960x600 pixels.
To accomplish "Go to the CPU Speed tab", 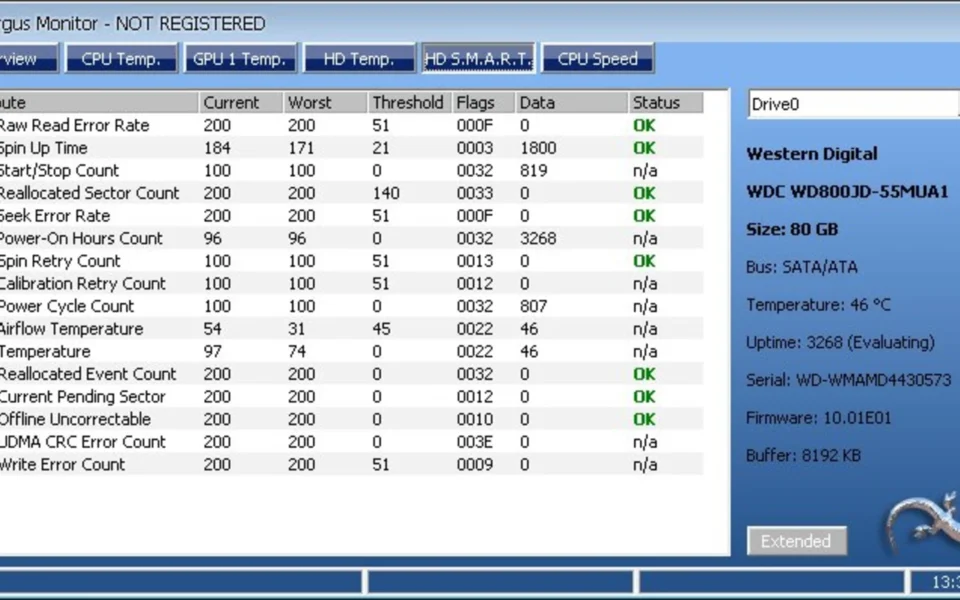I will [598, 59].
